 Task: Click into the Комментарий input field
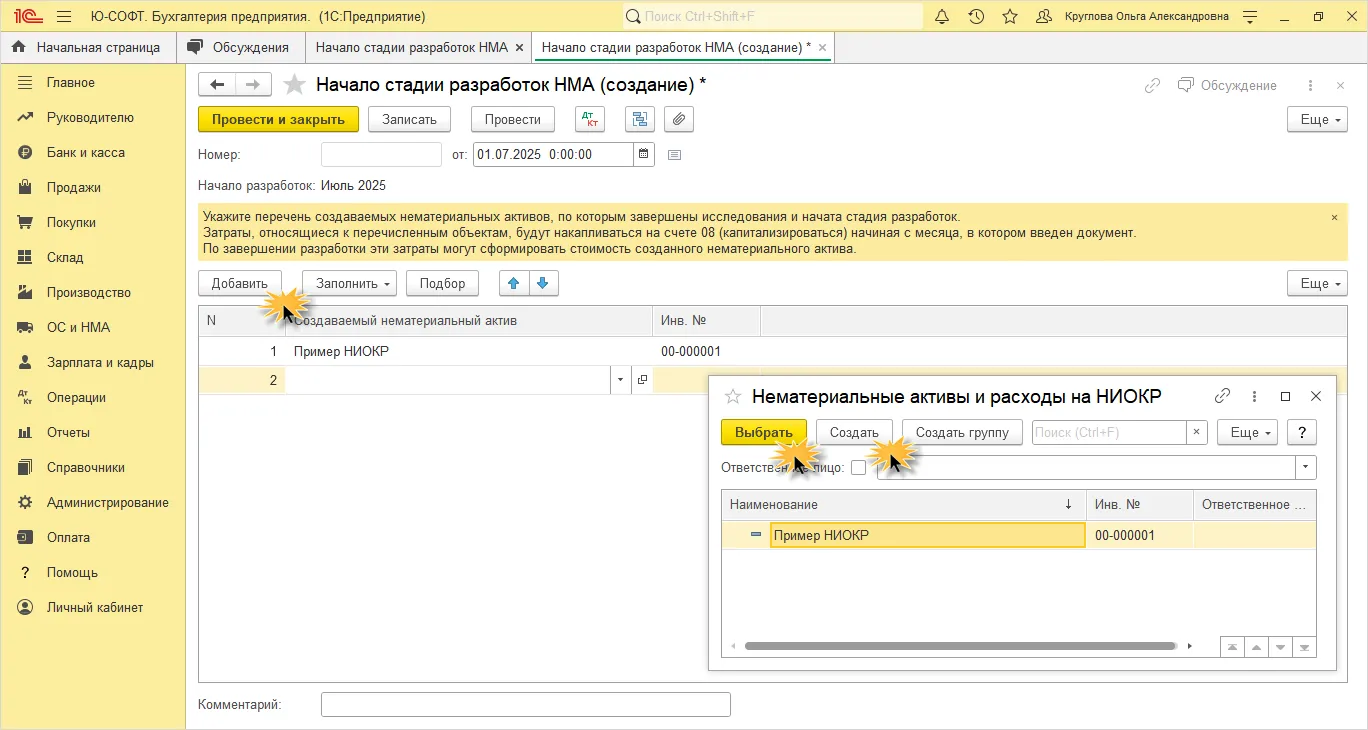526,704
